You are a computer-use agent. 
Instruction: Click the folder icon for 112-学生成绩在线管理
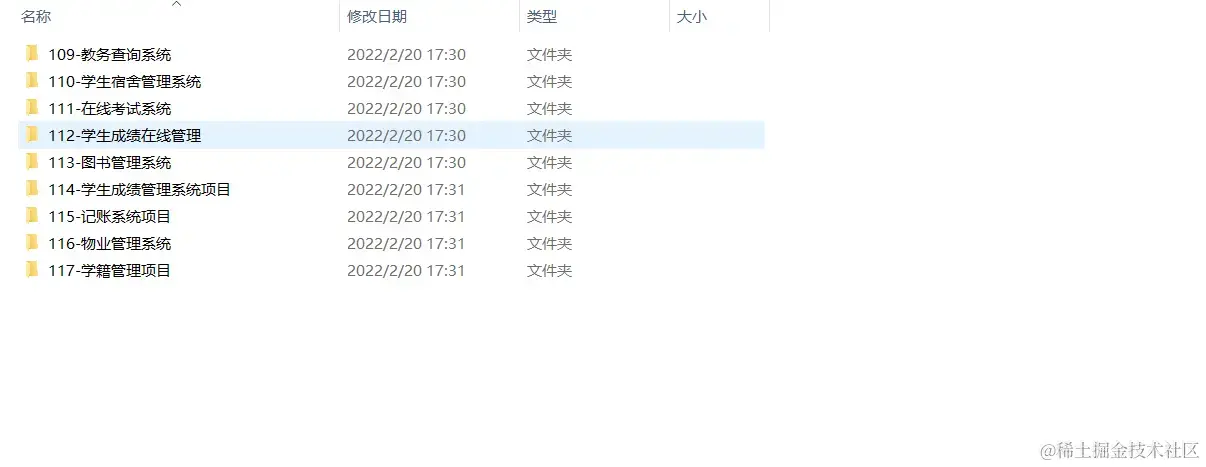pyautogui.click(x=32, y=135)
